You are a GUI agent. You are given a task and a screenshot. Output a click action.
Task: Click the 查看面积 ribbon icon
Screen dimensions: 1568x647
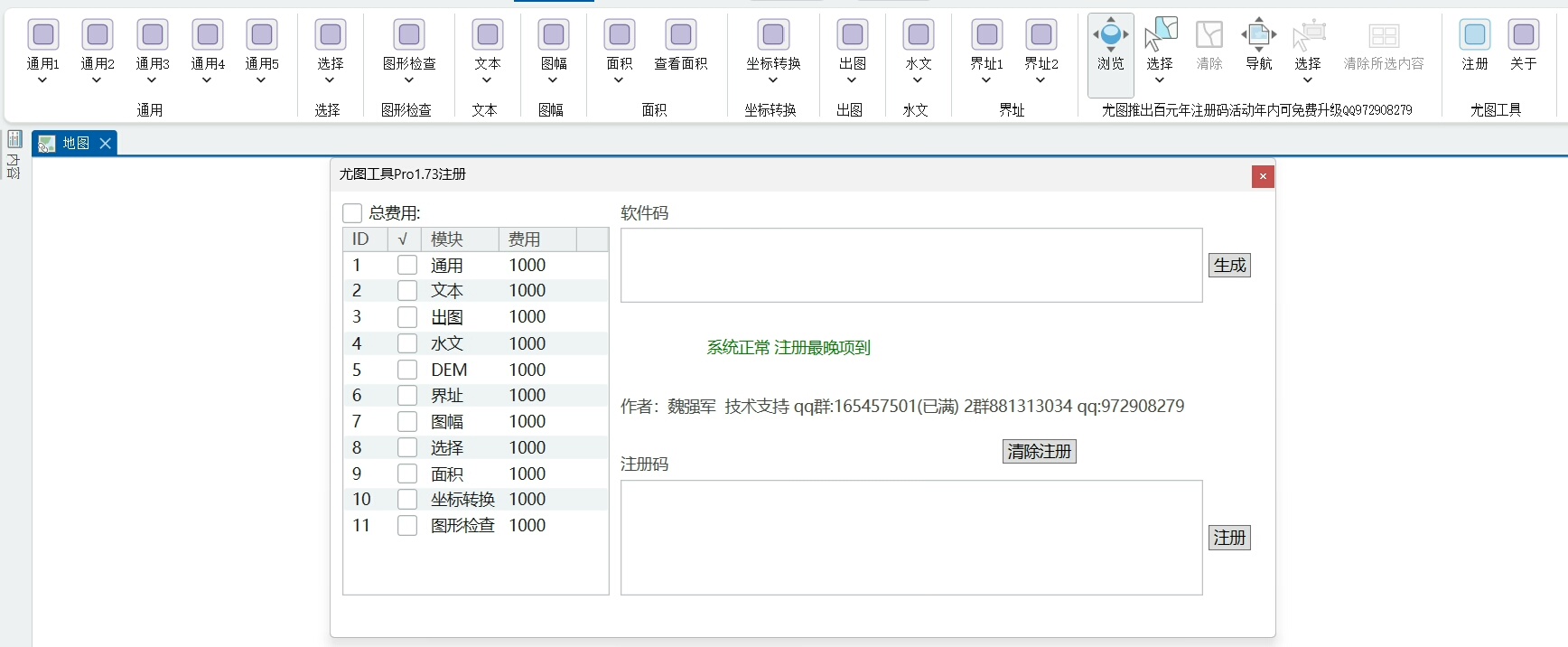pyautogui.click(x=680, y=36)
